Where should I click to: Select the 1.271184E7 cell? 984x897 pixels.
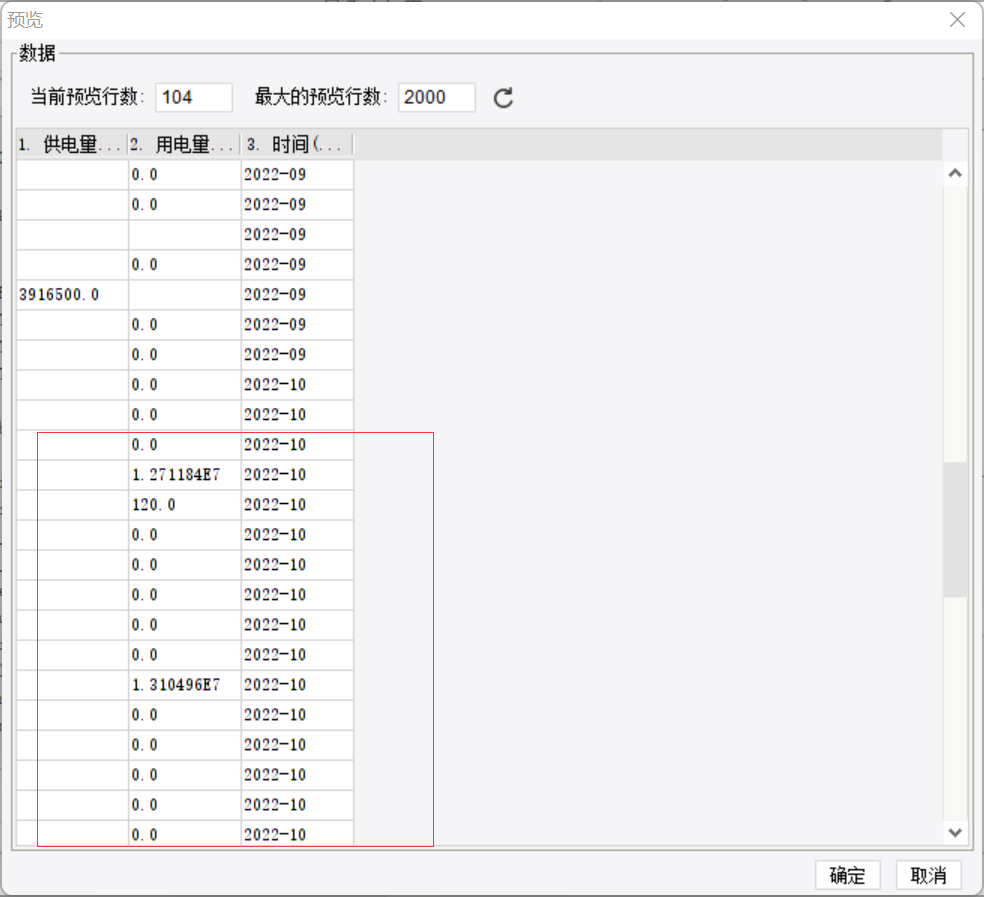(x=184, y=475)
